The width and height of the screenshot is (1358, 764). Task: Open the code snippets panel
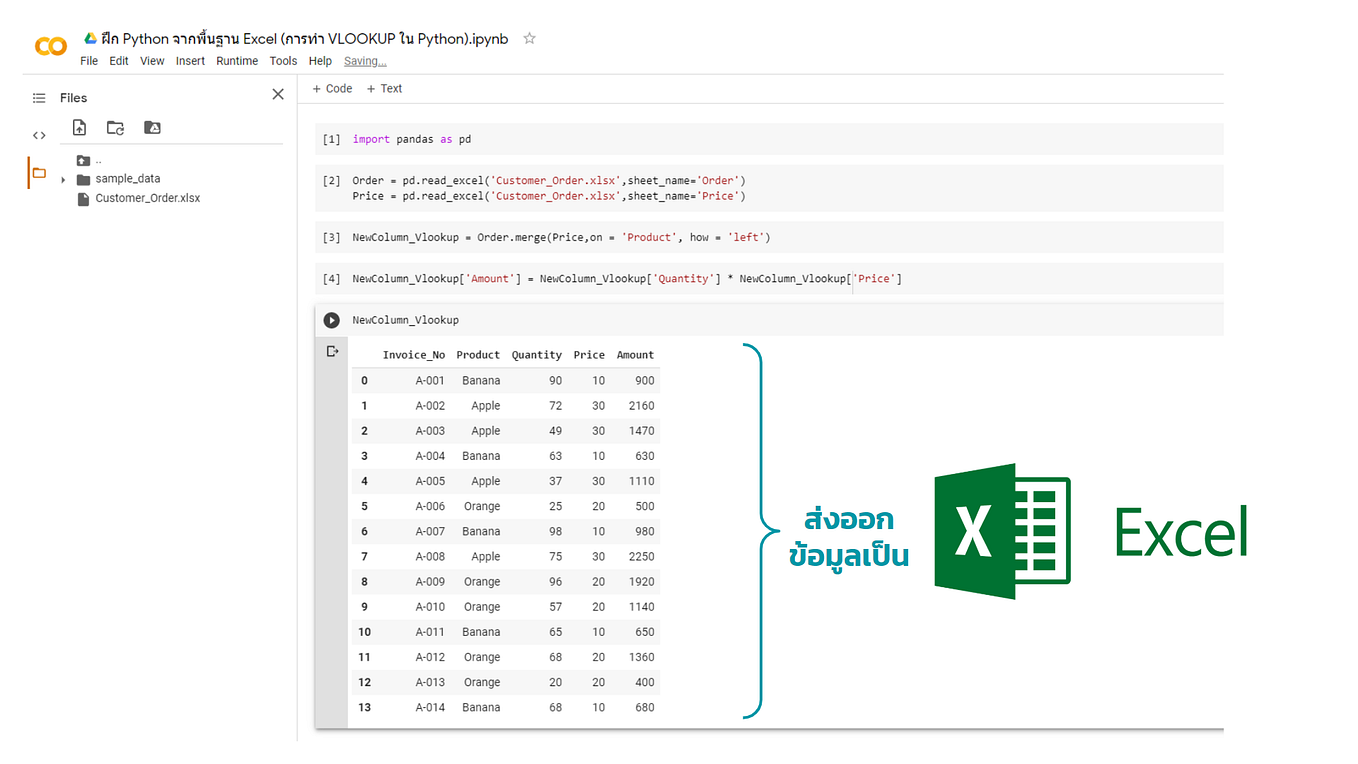coord(38,134)
